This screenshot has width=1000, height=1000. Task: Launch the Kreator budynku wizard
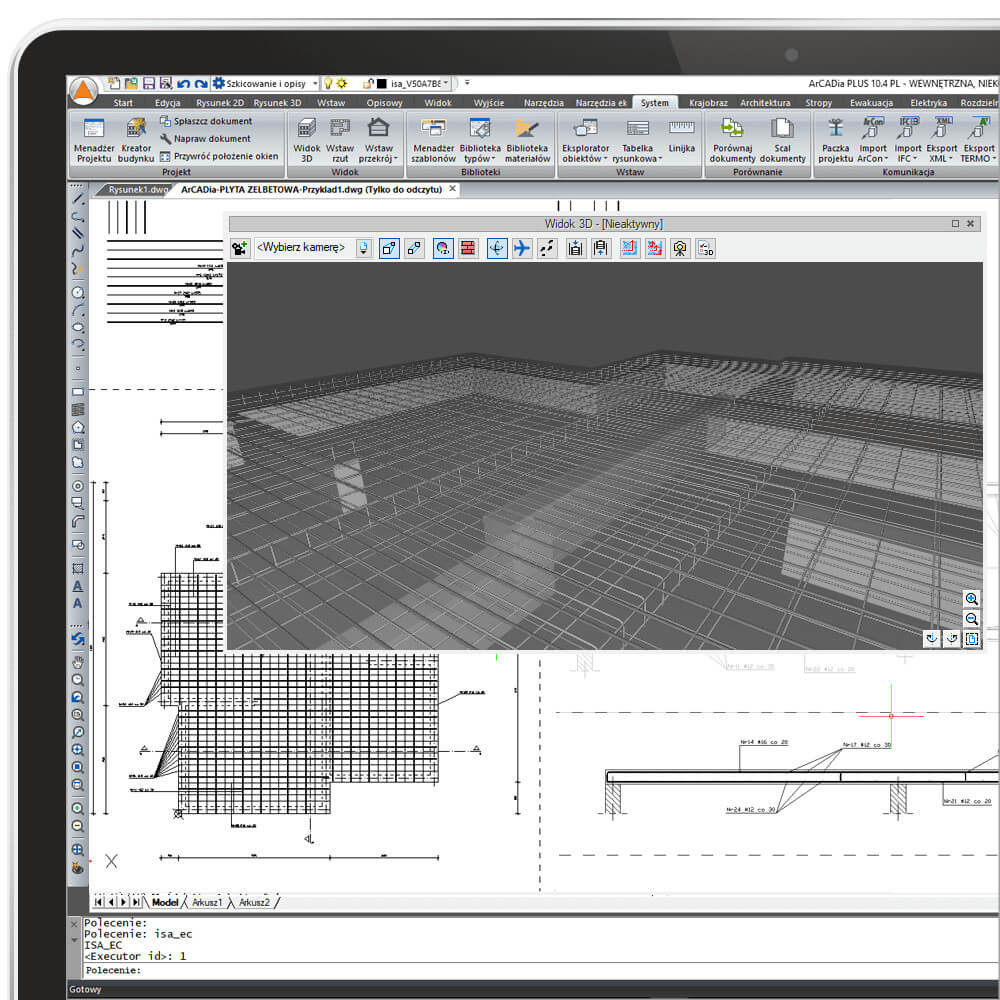[136, 140]
